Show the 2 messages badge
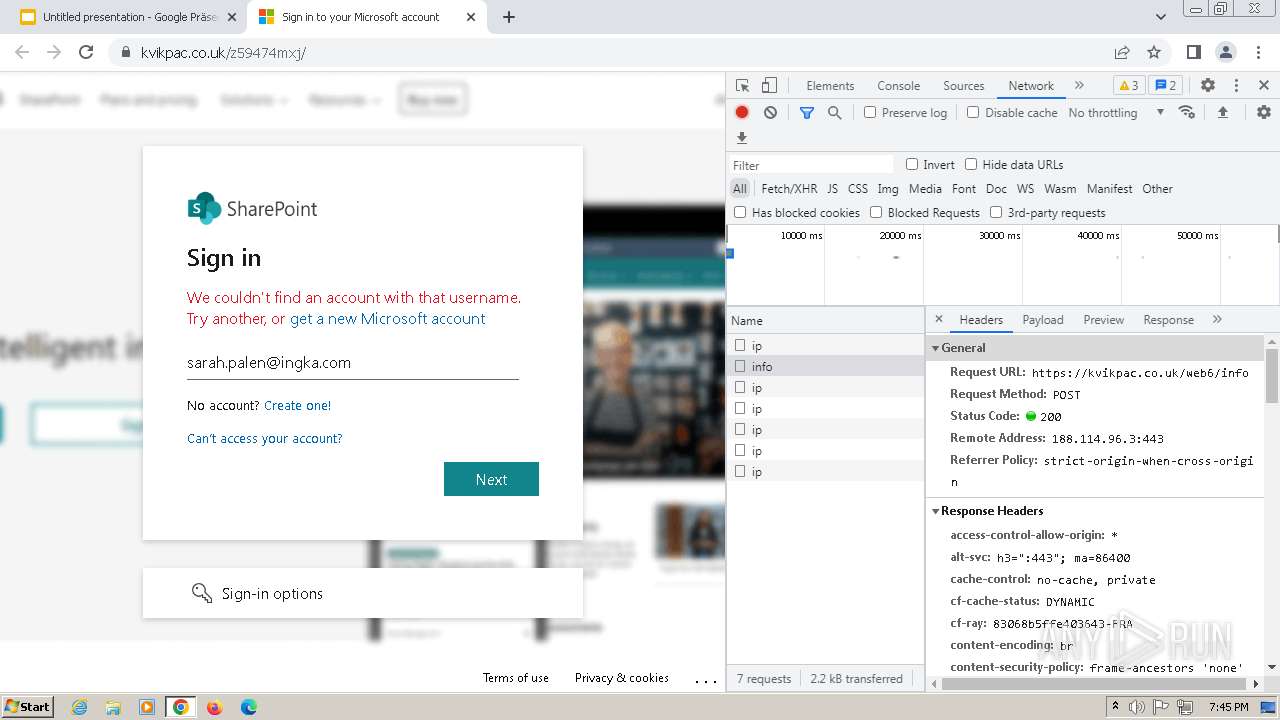The image size is (1280, 720). (1165, 86)
